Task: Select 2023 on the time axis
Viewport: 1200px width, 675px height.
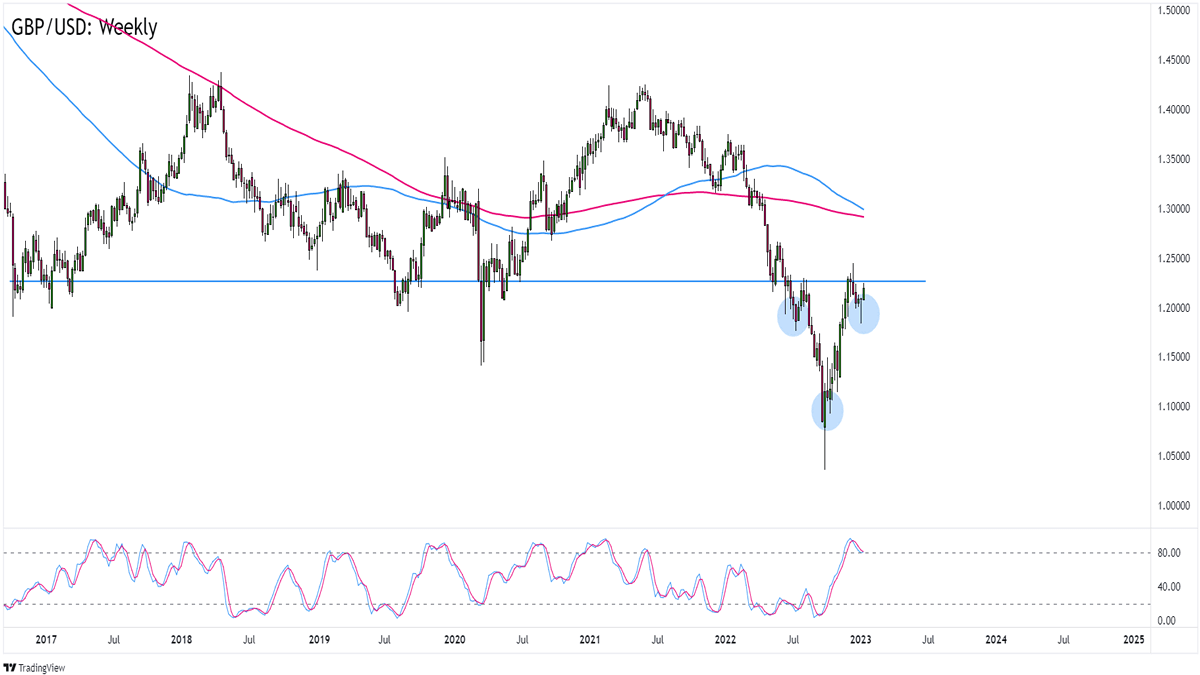Action: click(x=860, y=639)
